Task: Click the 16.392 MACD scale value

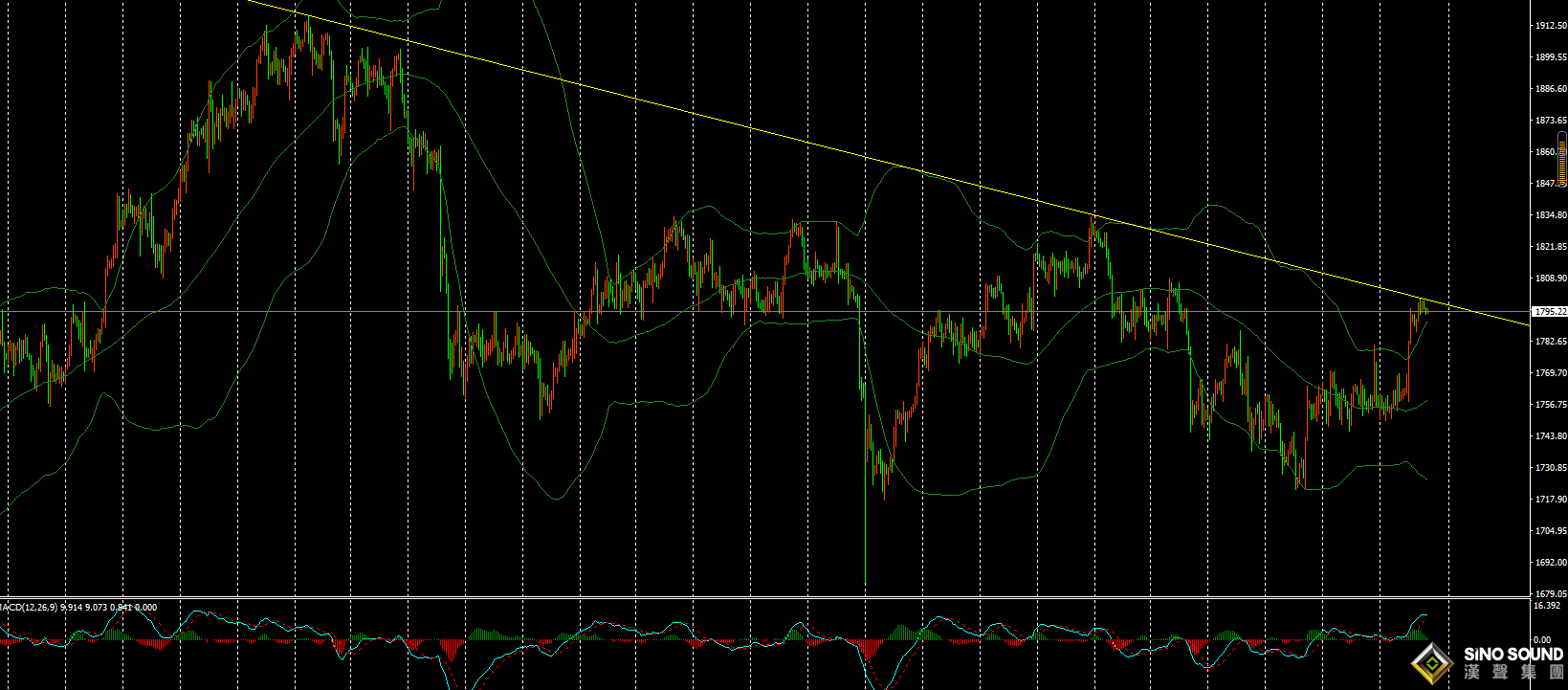Action: pyautogui.click(x=1546, y=606)
